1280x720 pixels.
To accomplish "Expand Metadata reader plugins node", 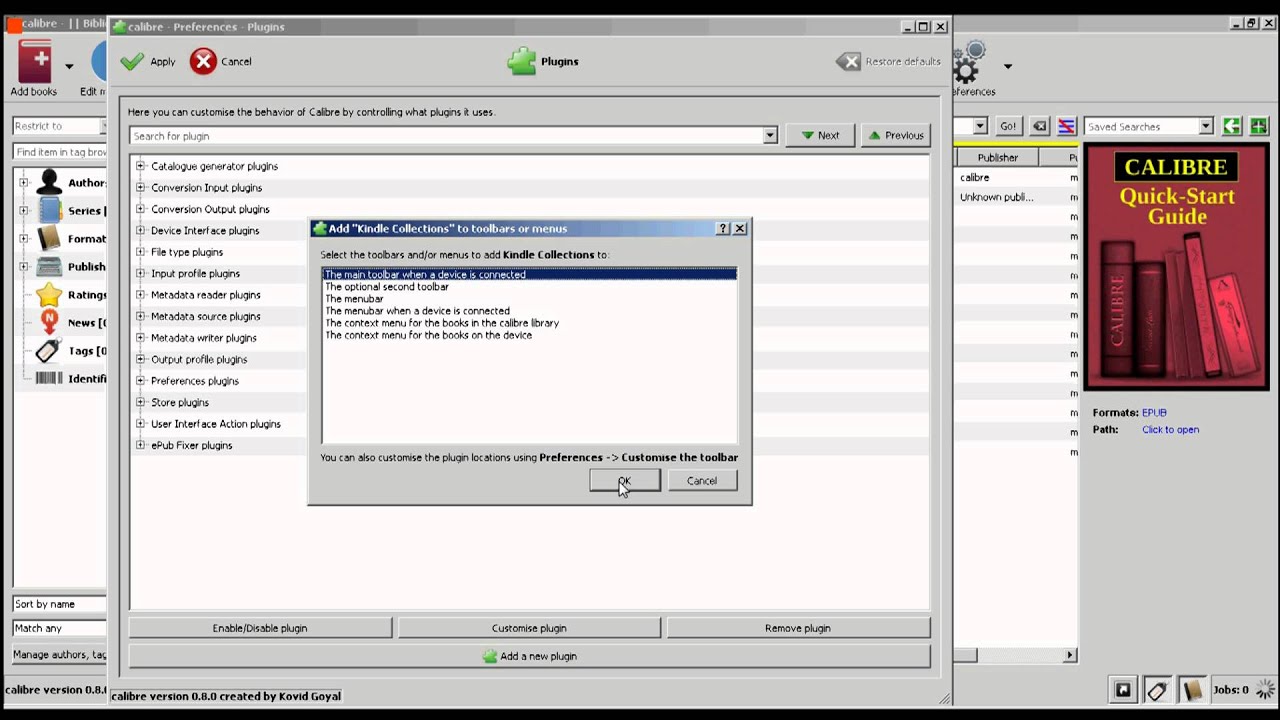I will pyautogui.click(x=140, y=295).
